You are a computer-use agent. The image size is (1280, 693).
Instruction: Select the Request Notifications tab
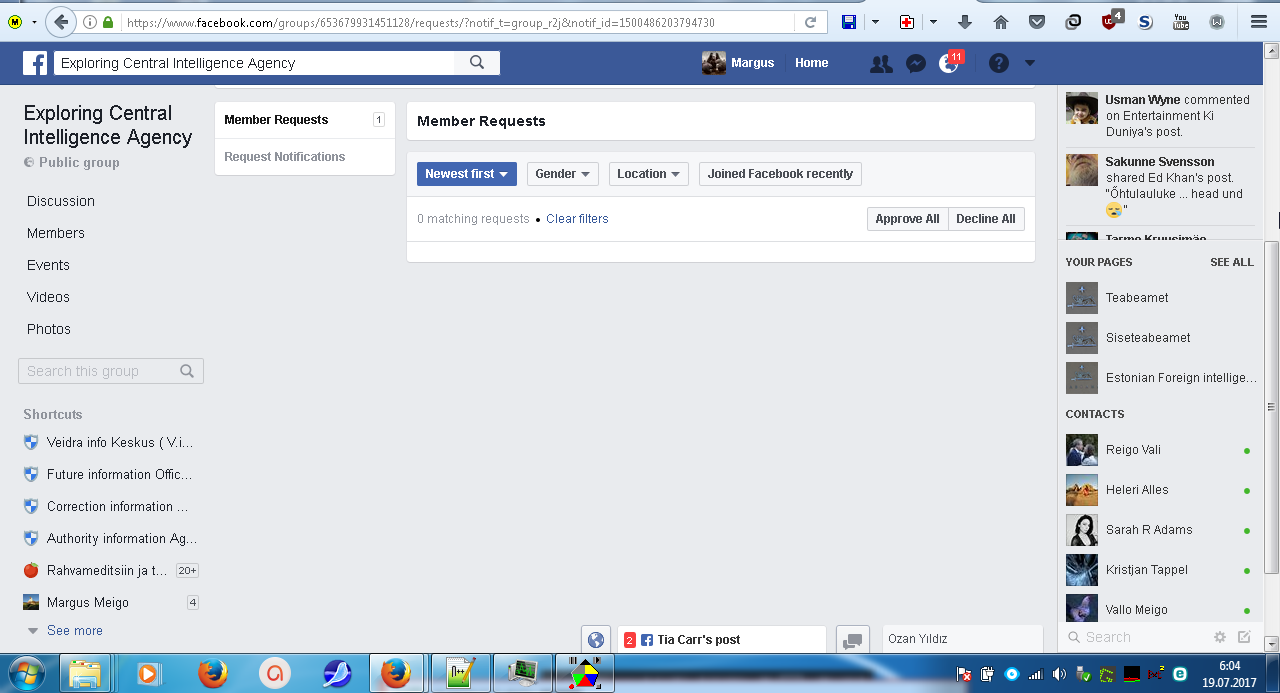304,157
